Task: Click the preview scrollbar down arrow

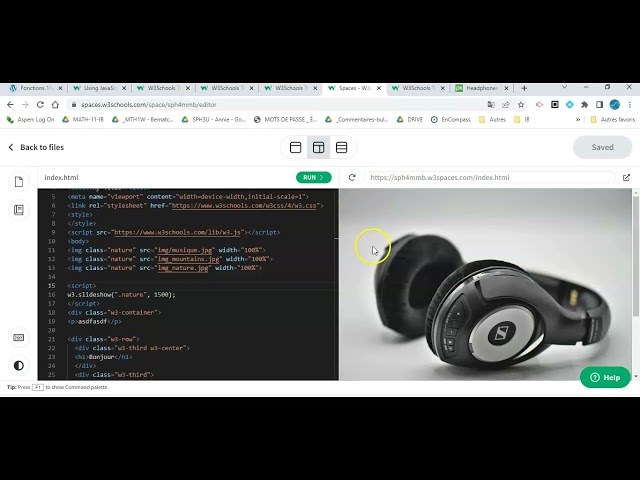Action: coord(636,376)
